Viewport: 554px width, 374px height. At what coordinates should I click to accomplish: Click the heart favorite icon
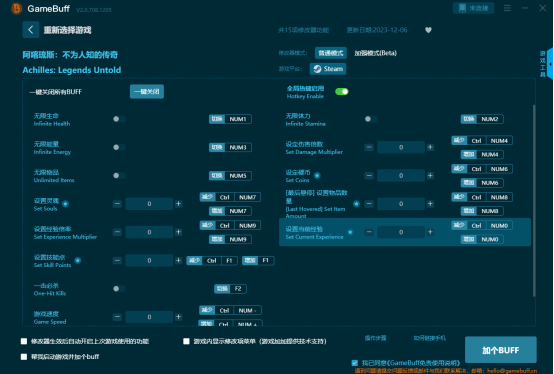[x=428, y=30]
